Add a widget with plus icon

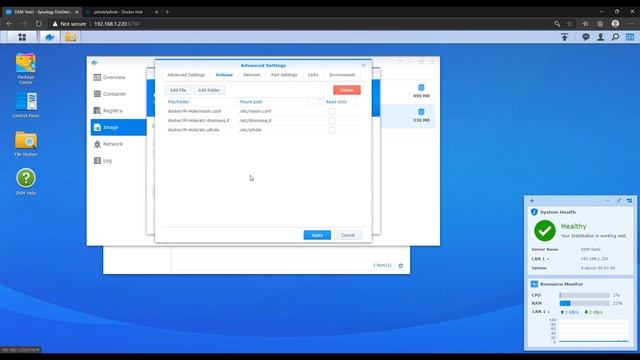click(x=532, y=200)
